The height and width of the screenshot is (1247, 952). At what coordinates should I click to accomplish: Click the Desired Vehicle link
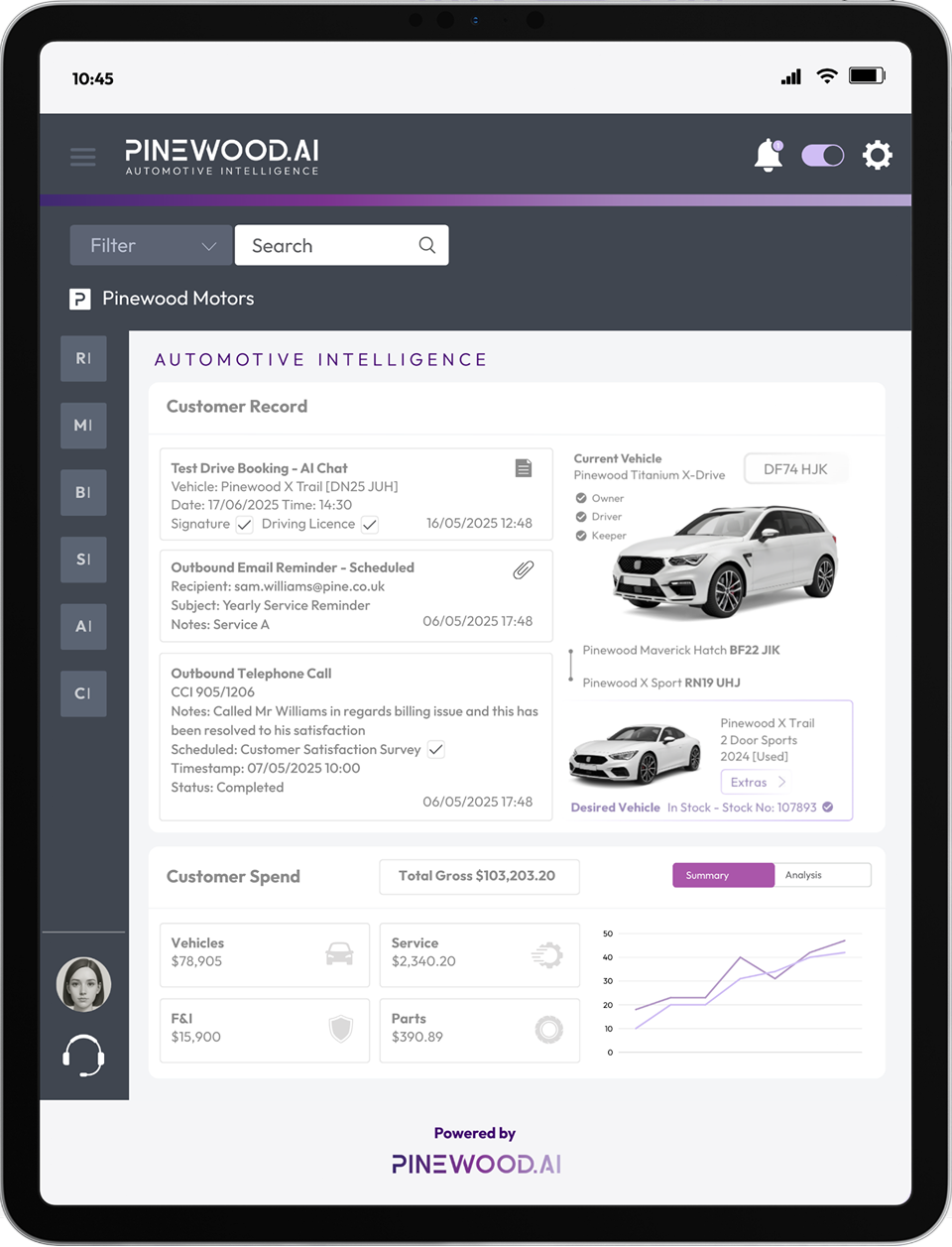(615, 808)
